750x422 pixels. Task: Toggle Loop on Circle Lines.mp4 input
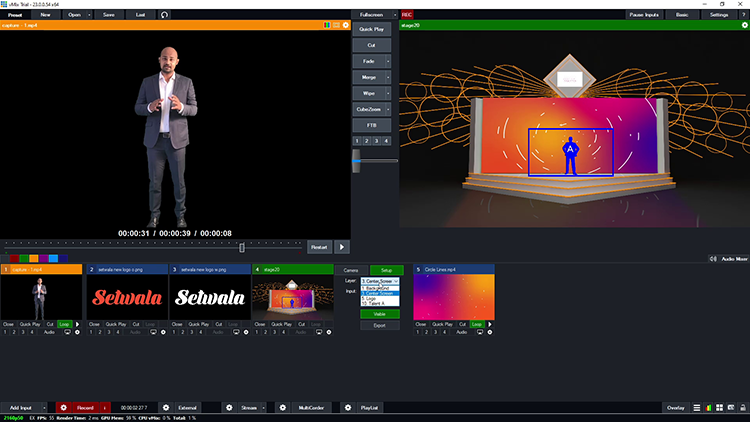(477, 325)
